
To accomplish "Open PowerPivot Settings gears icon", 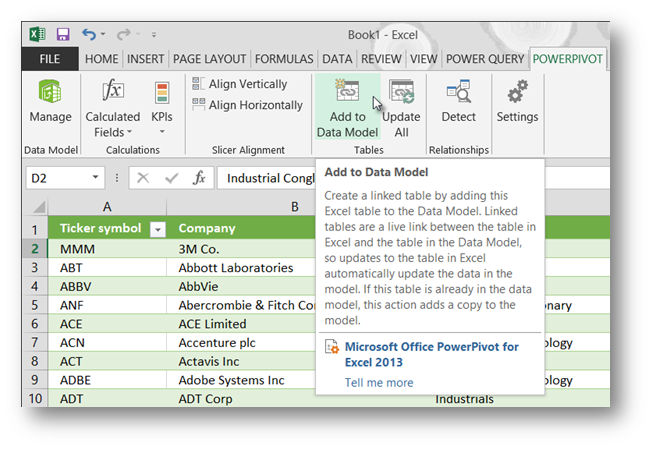I will (517, 102).
